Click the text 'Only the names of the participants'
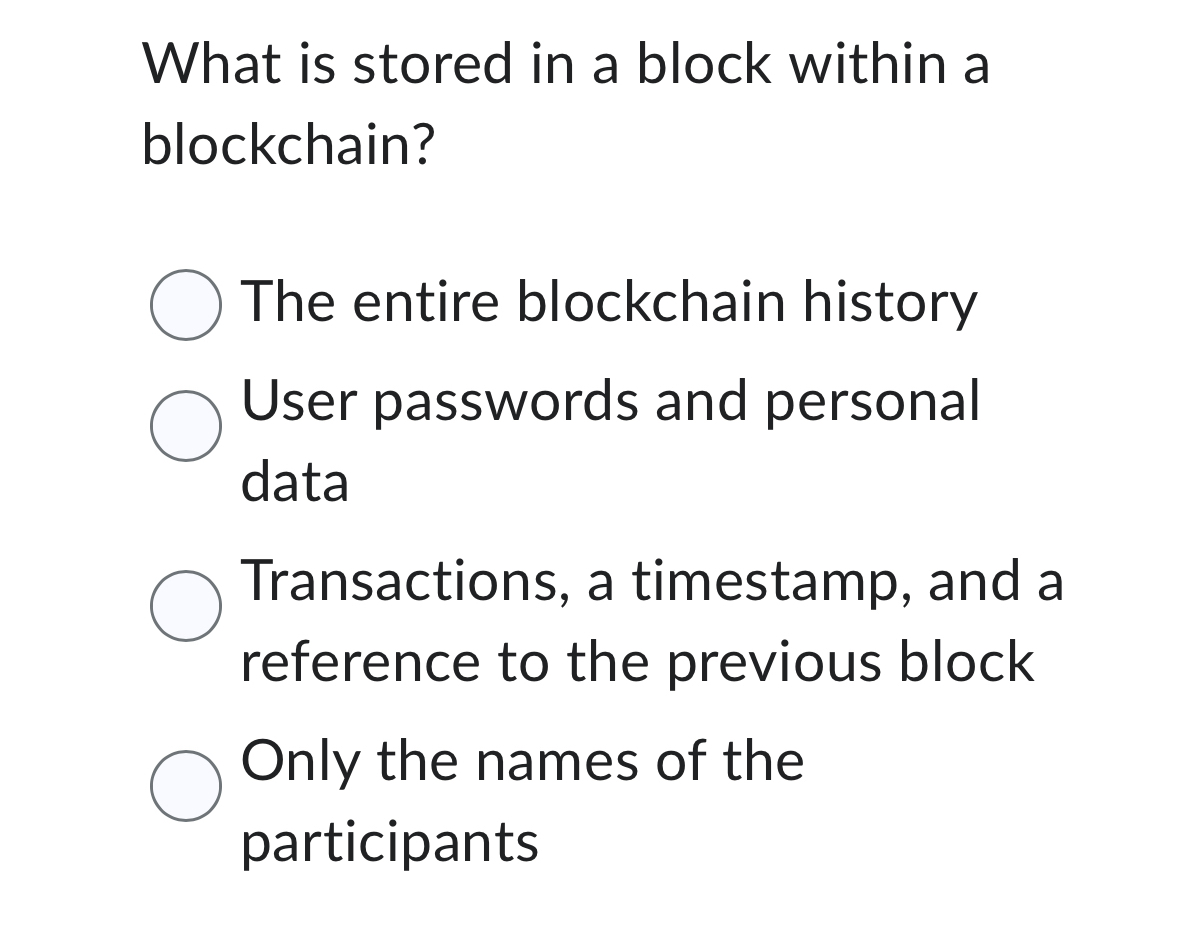The image size is (1179, 927). 520,763
